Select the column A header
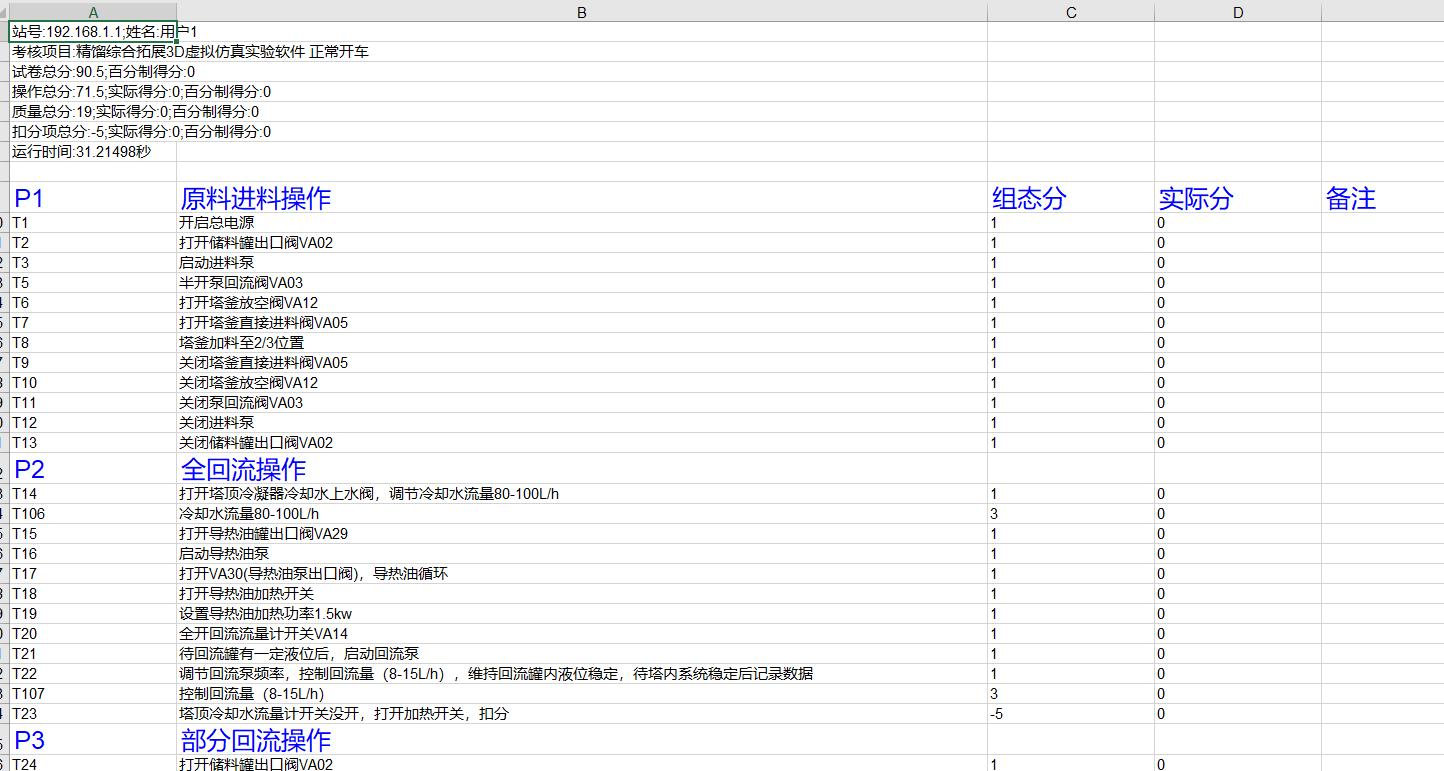 (x=93, y=12)
